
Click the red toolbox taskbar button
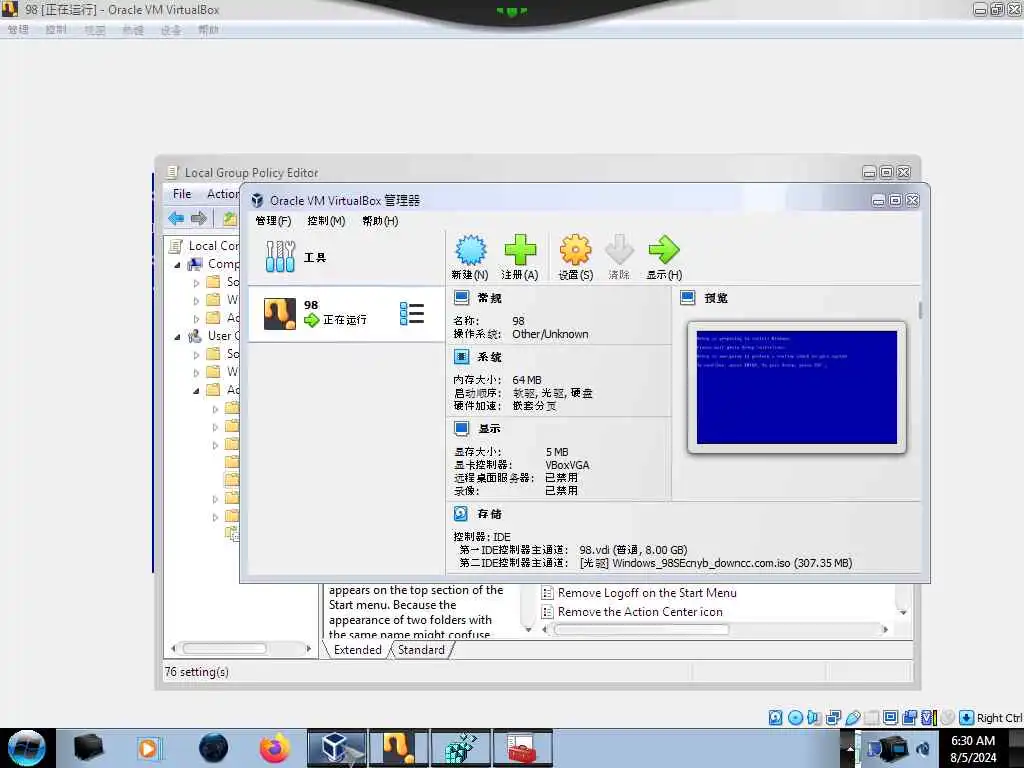[x=523, y=748]
